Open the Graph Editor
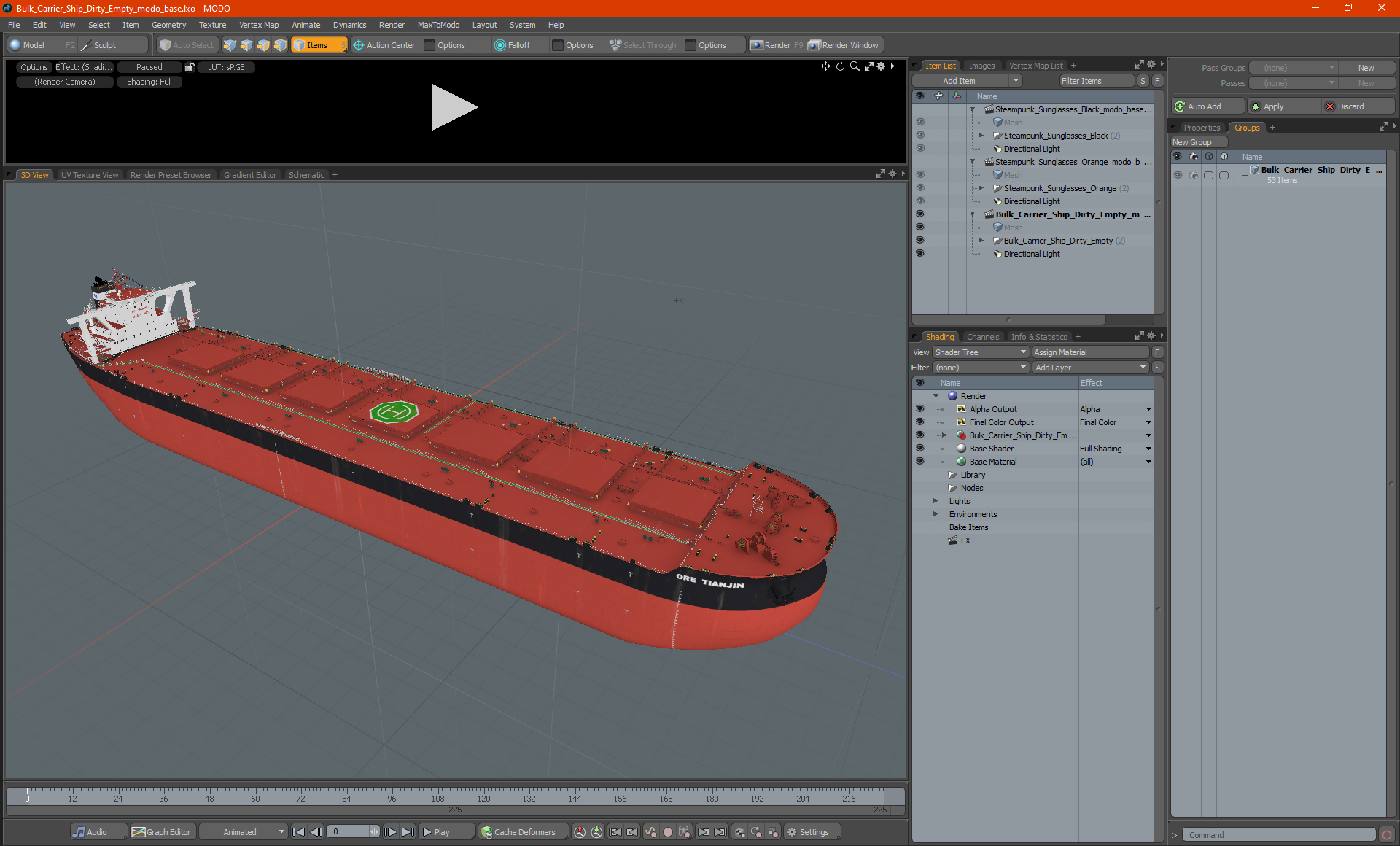Viewport: 1400px width, 846px height. [161, 832]
